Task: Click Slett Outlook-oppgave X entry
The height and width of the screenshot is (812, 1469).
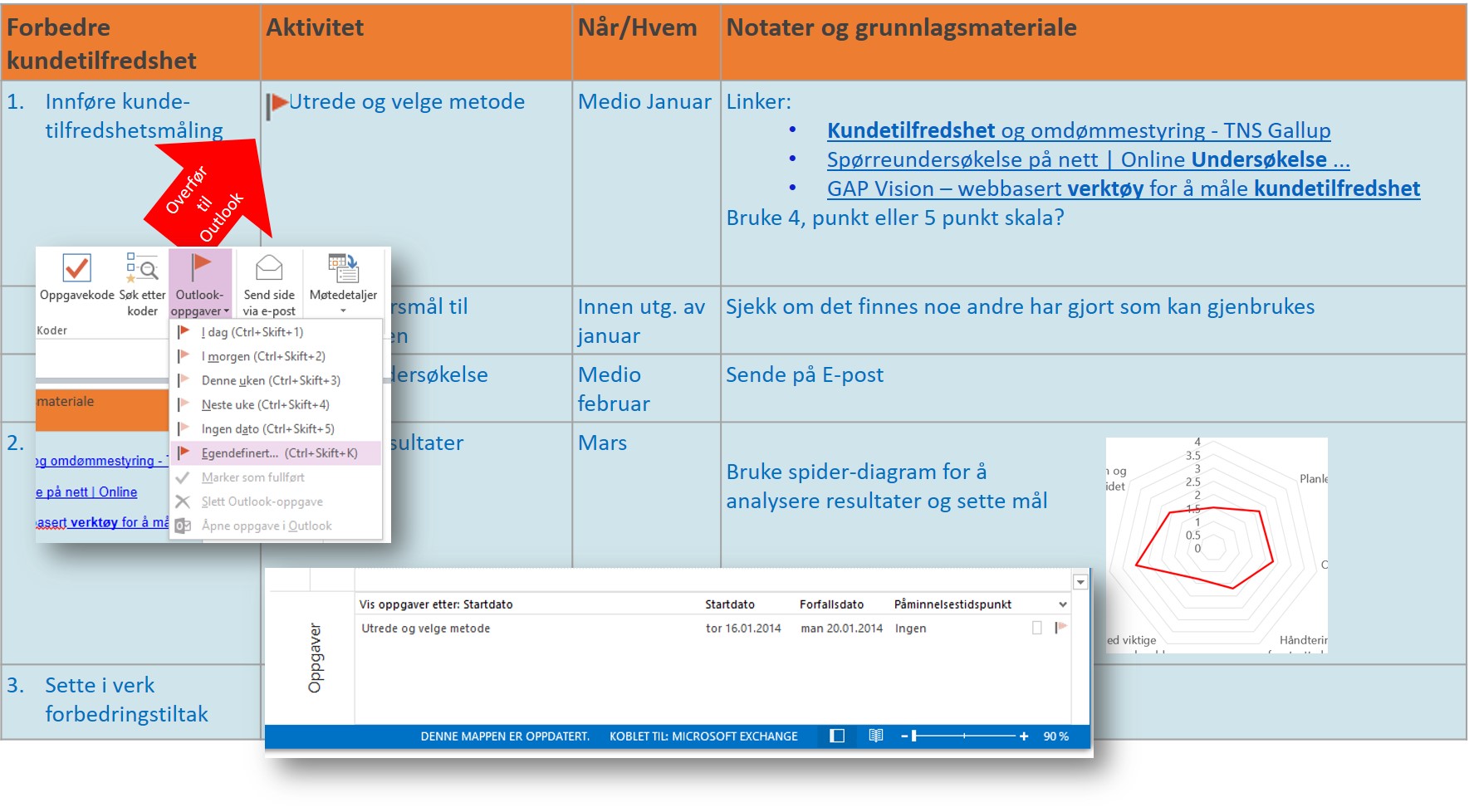Action: [x=277, y=501]
